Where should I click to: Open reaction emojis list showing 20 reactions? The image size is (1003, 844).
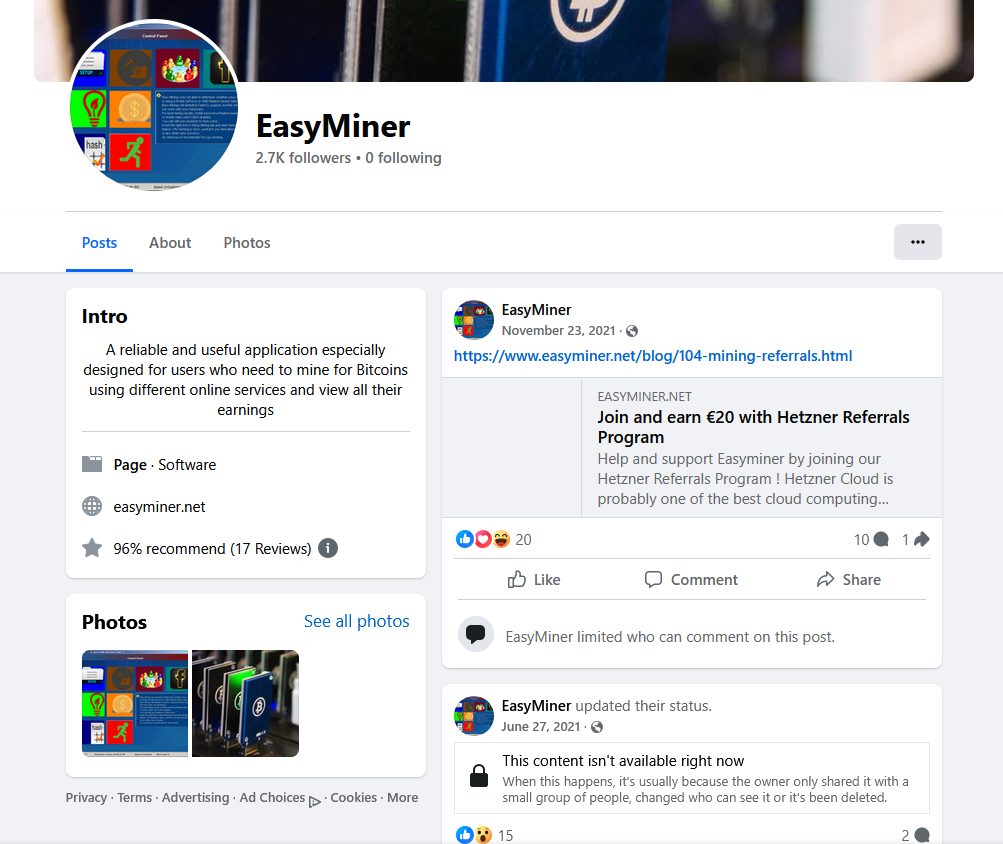click(493, 539)
